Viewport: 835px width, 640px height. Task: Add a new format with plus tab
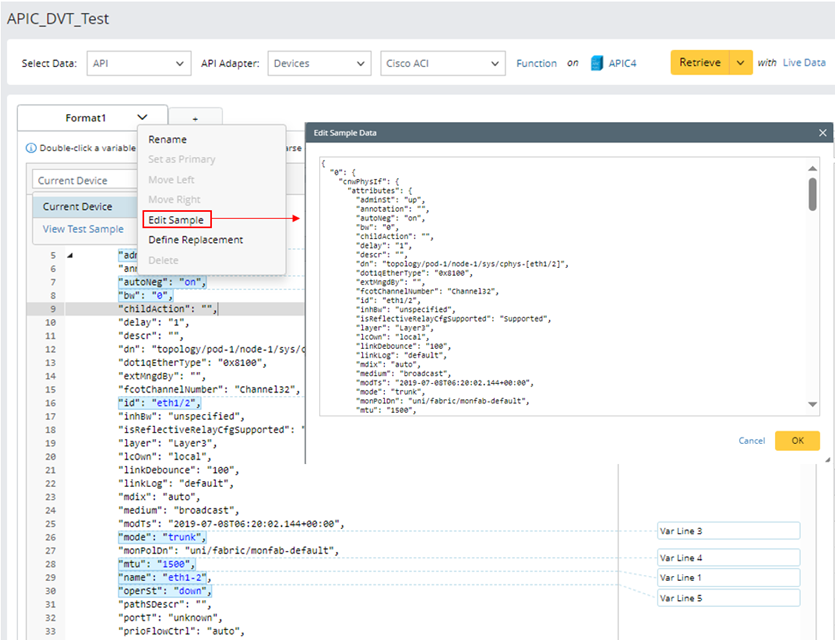tap(195, 119)
